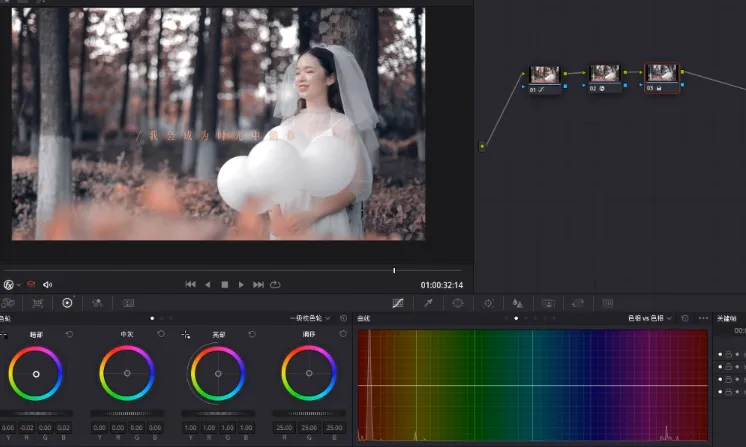Open the Tracker palette icon
Screen dimensions: 746x447
tap(488, 302)
